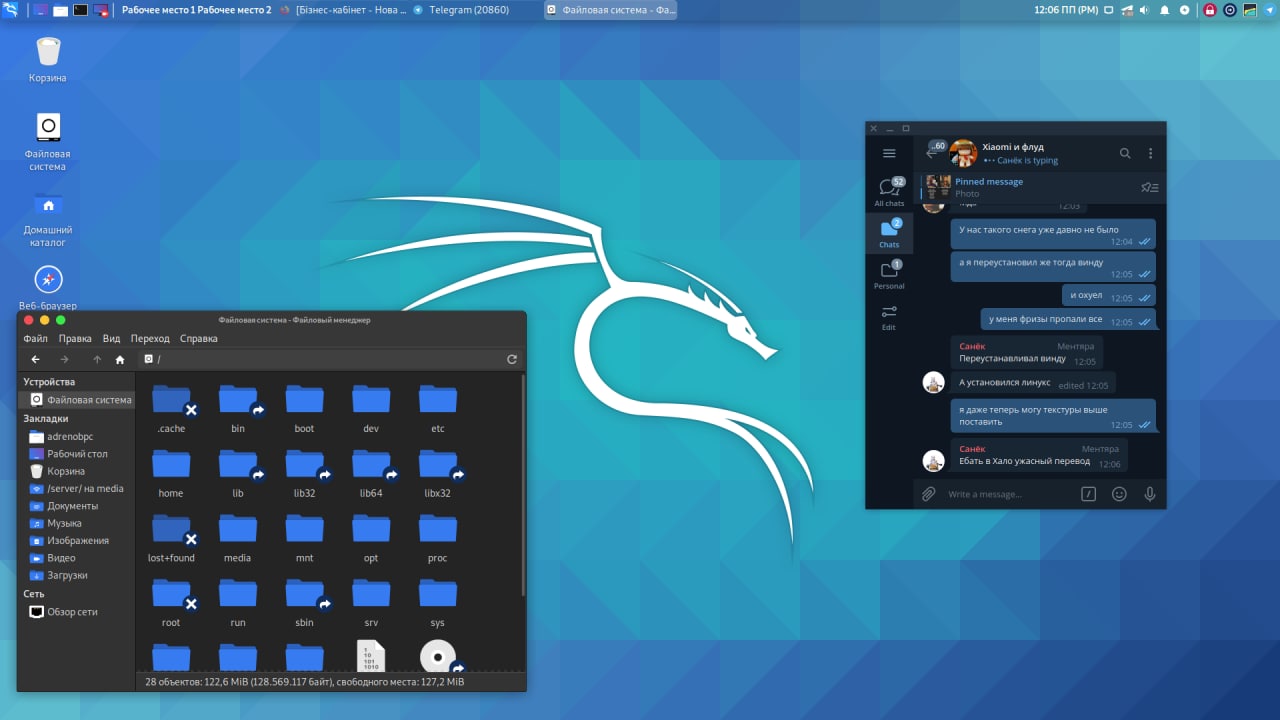Image resolution: width=1280 pixels, height=720 pixels.
Task: Go back from the Xiaomi и флуд chat
Action: (x=932, y=153)
